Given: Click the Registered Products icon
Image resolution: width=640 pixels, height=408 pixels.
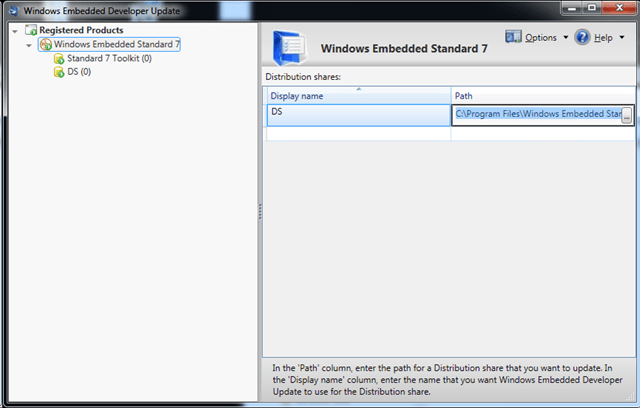Looking at the screenshot, I should coord(31,30).
